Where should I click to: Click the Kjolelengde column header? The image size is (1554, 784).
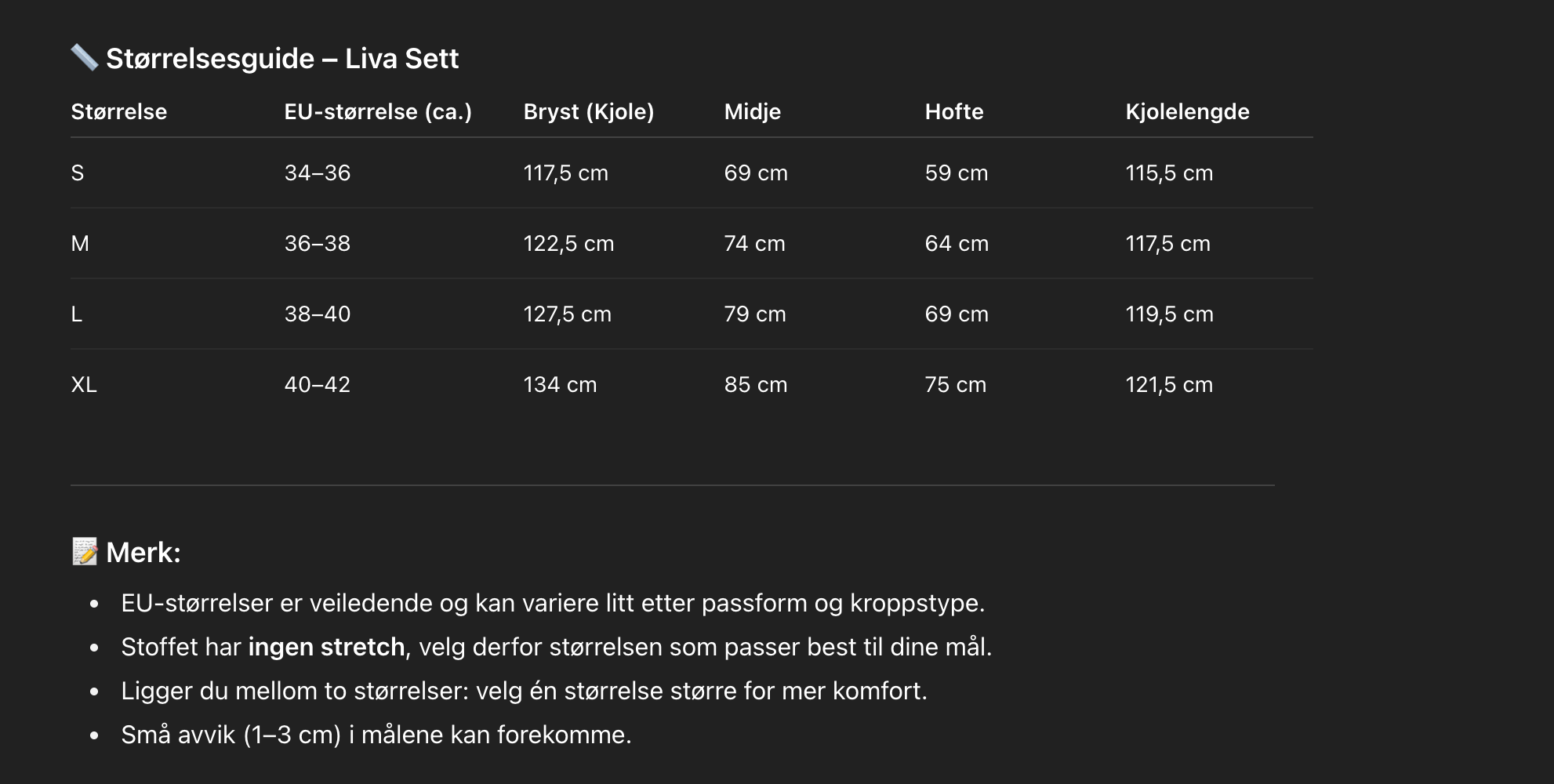point(1188,111)
